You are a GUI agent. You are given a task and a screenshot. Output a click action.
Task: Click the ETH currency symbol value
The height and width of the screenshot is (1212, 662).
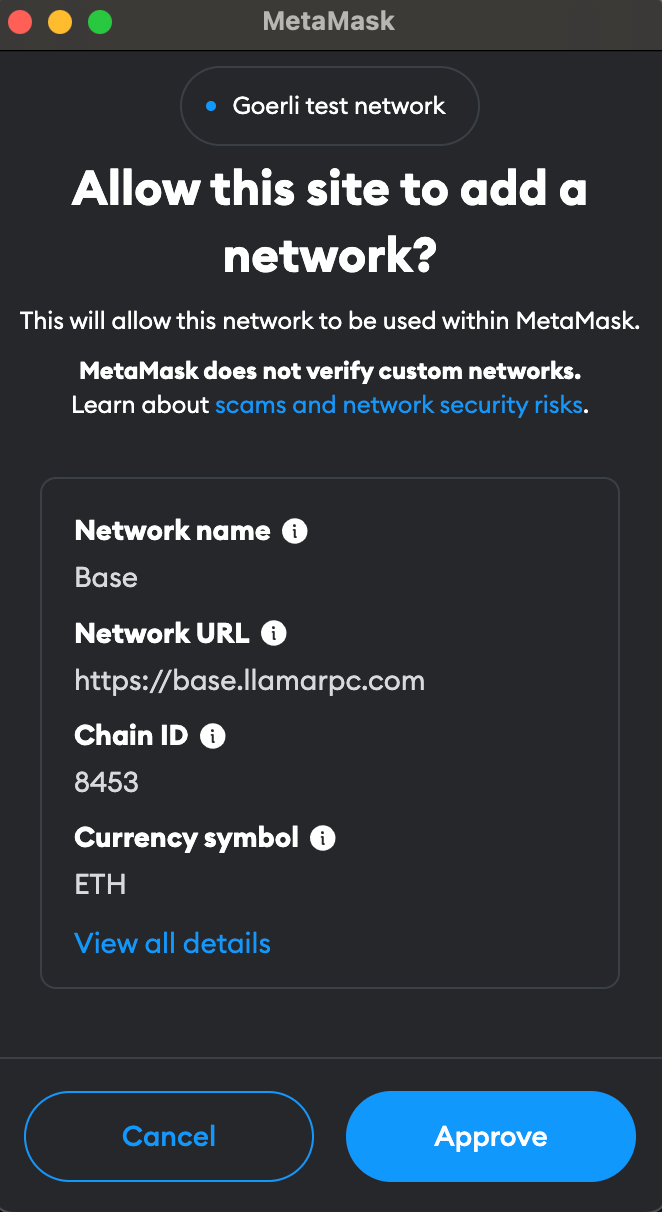click(101, 884)
